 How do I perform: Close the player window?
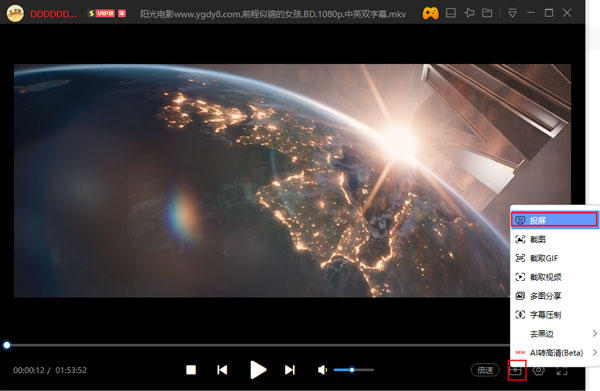tap(567, 13)
